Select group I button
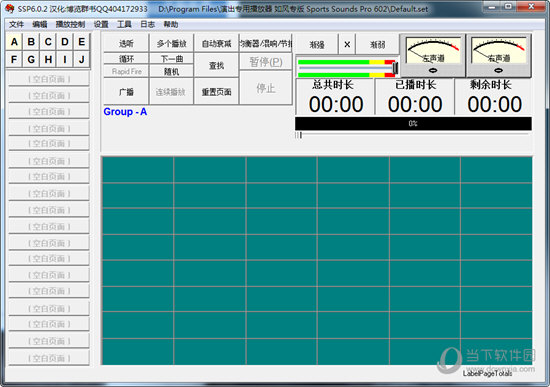 coord(65,59)
